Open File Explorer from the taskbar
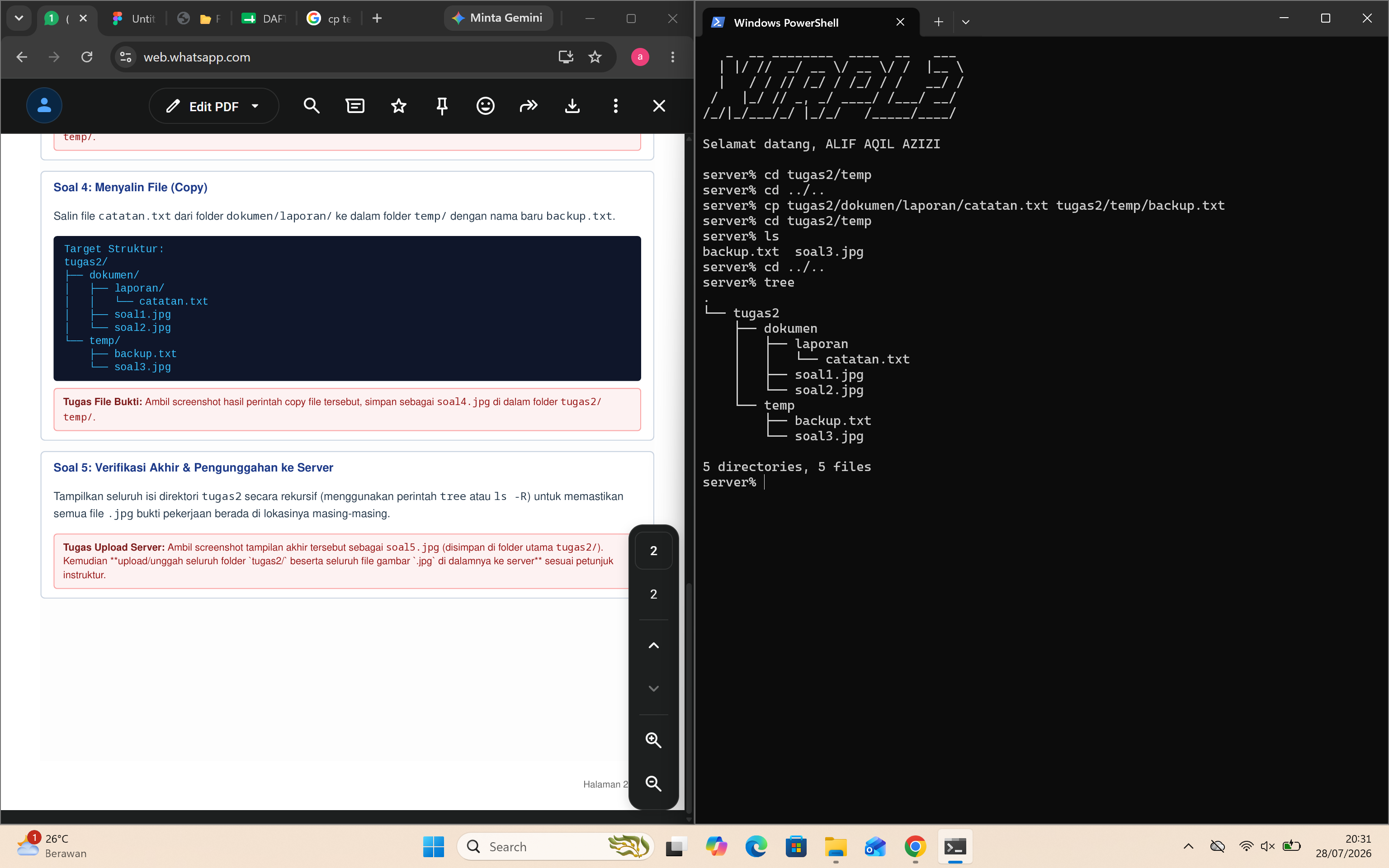This screenshot has width=1389, height=868. 836,847
